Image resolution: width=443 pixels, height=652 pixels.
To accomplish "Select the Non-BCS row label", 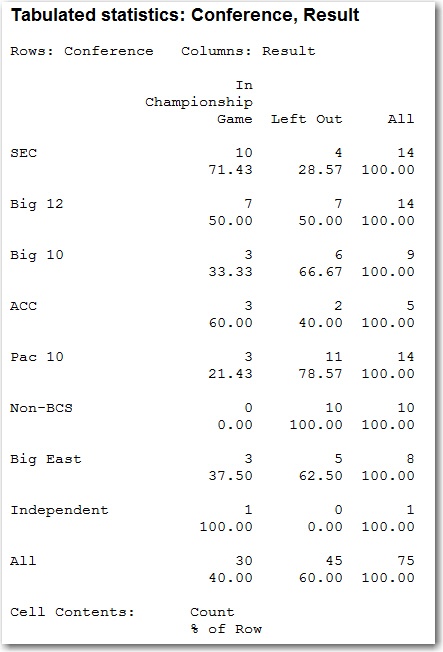I will (x=42, y=408).
